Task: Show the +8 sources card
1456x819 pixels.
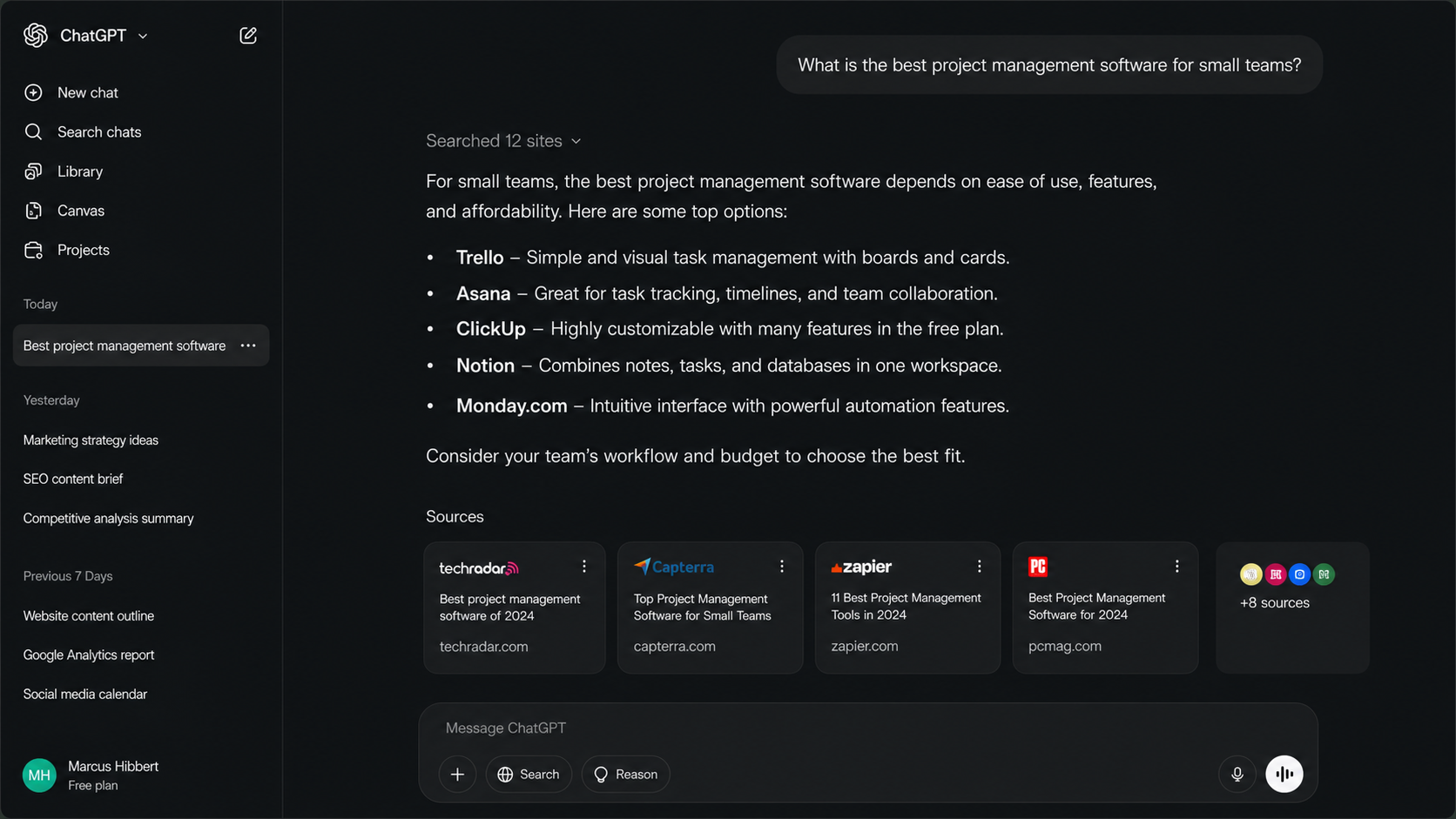Action: pos(1292,608)
